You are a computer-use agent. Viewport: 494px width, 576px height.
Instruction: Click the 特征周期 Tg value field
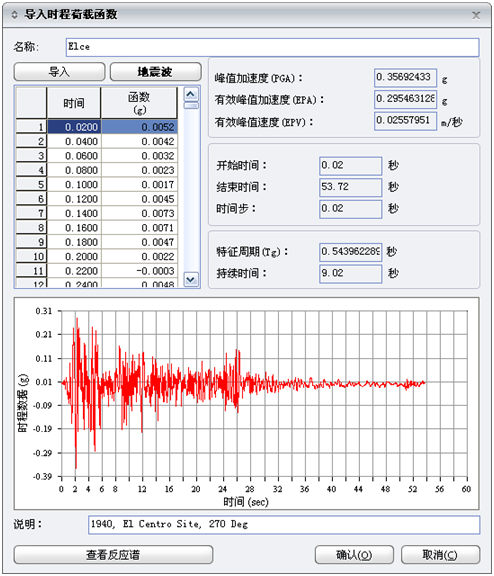(350, 252)
